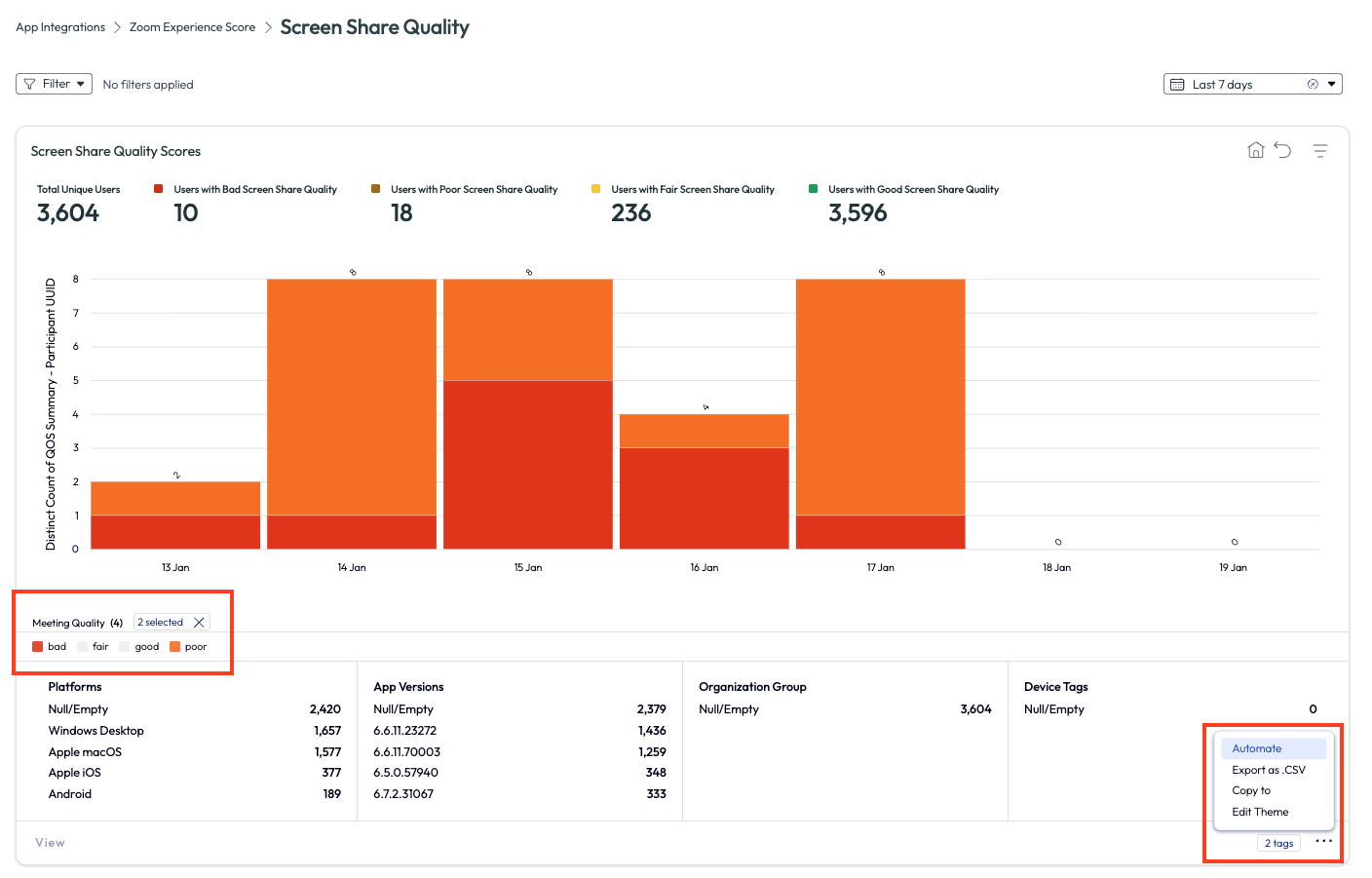This screenshot has height=878, width=1372.
Task: Open the Filter dropdown
Action: (55, 85)
